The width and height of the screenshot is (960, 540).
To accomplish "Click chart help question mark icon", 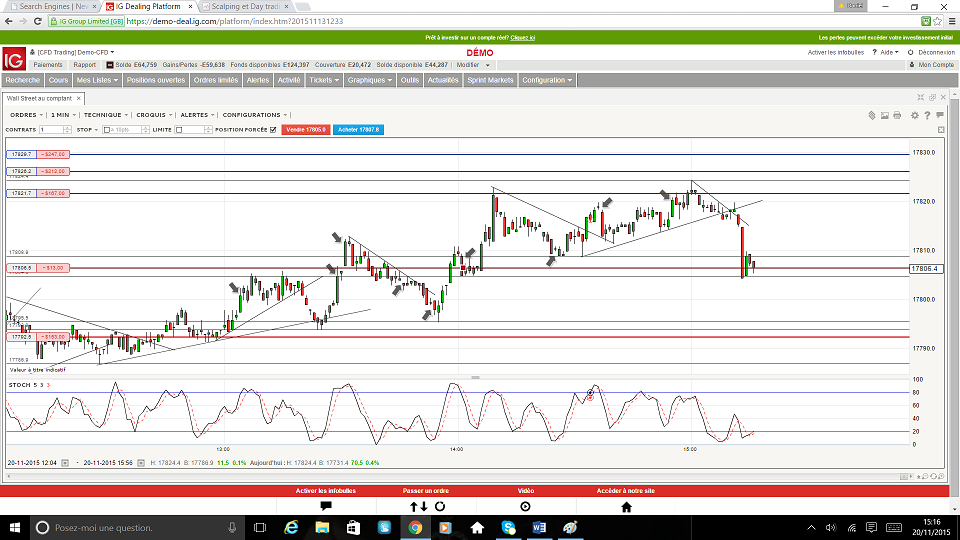I will click(x=927, y=115).
